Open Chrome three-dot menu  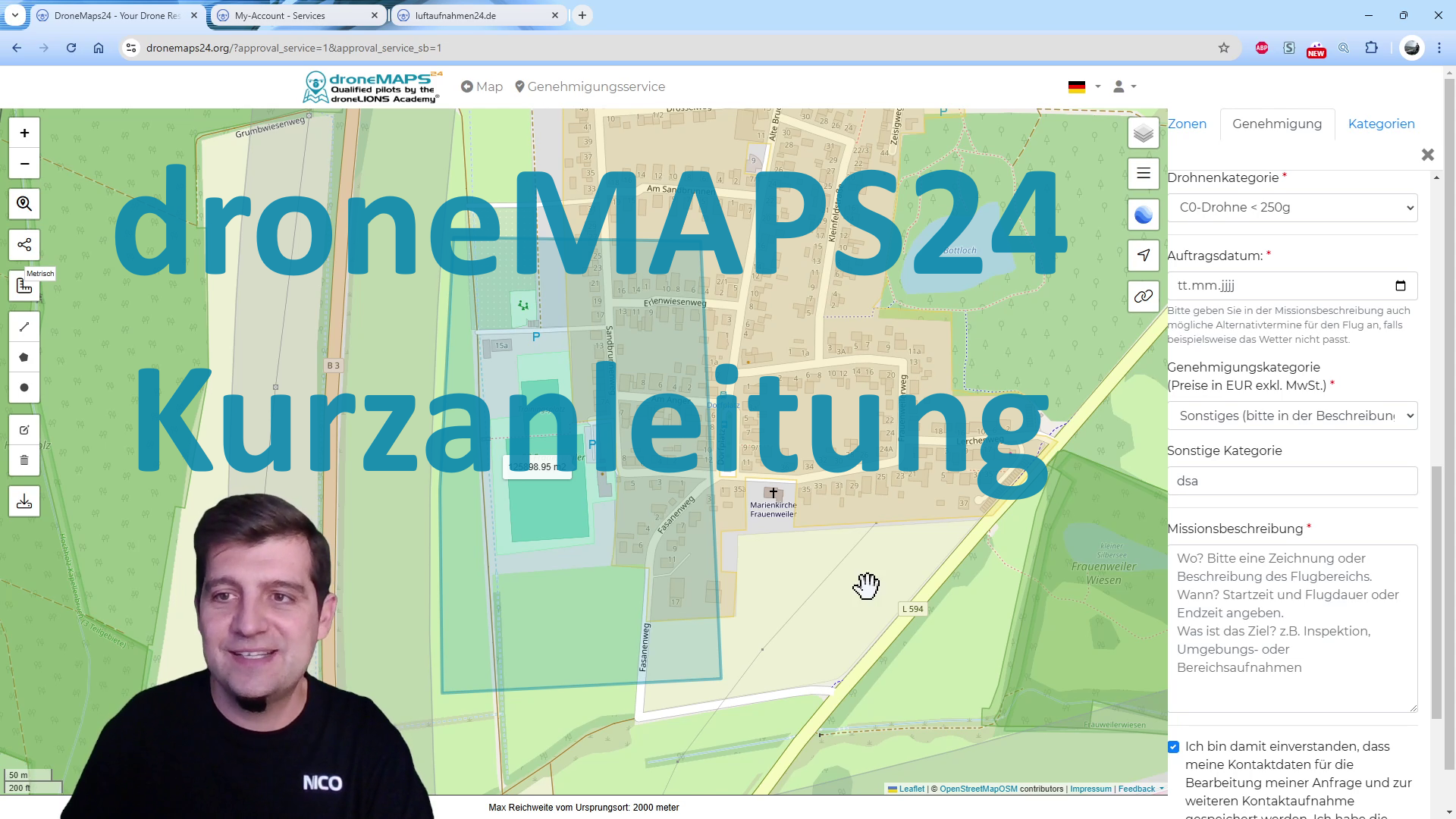(1439, 48)
